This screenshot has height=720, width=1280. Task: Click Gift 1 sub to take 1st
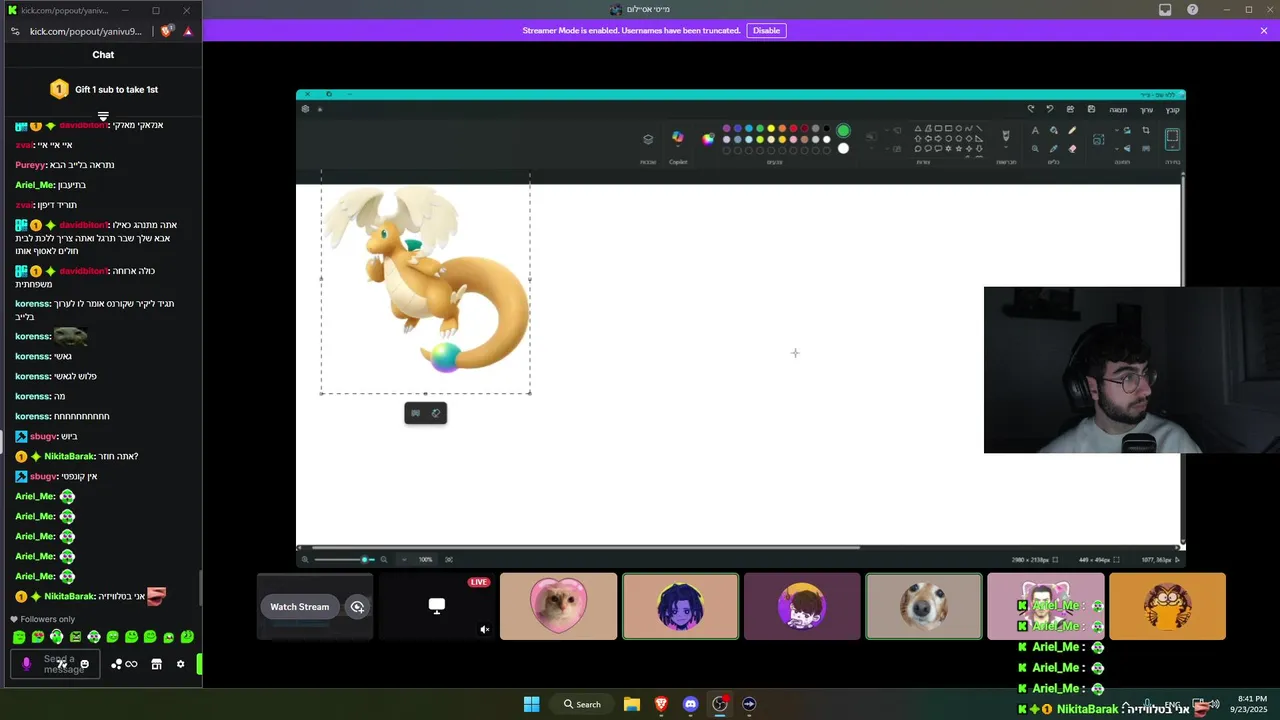[116, 90]
